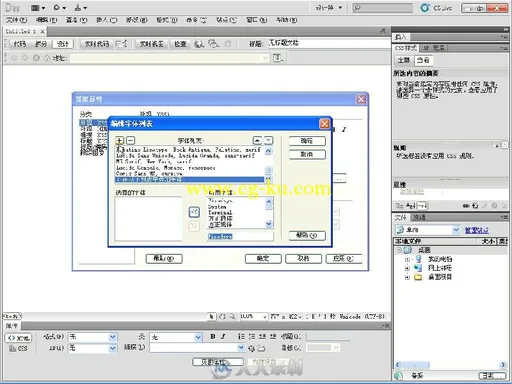Toggle Live View button
Screen dimensions: 512x384
click(x=152, y=44)
